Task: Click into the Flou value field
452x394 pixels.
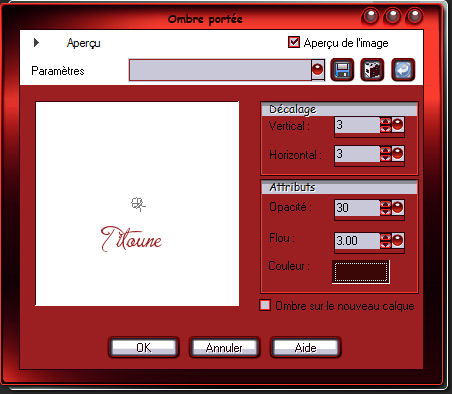Action: point(357,240)
